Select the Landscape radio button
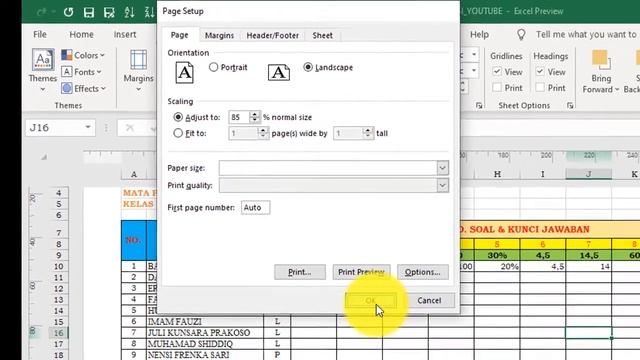640x360 pixels. coord(308,67)
